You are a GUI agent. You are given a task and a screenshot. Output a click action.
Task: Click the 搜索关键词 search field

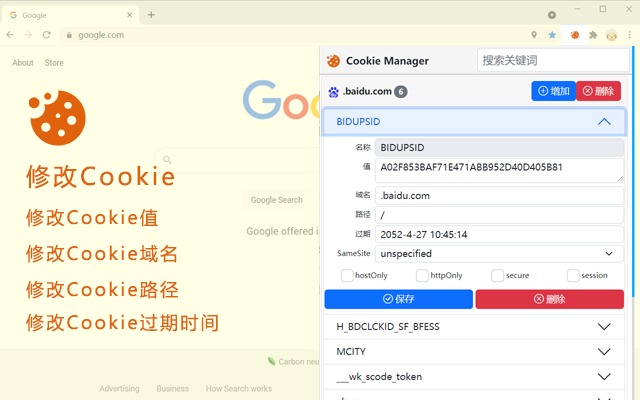coord(553,60)
